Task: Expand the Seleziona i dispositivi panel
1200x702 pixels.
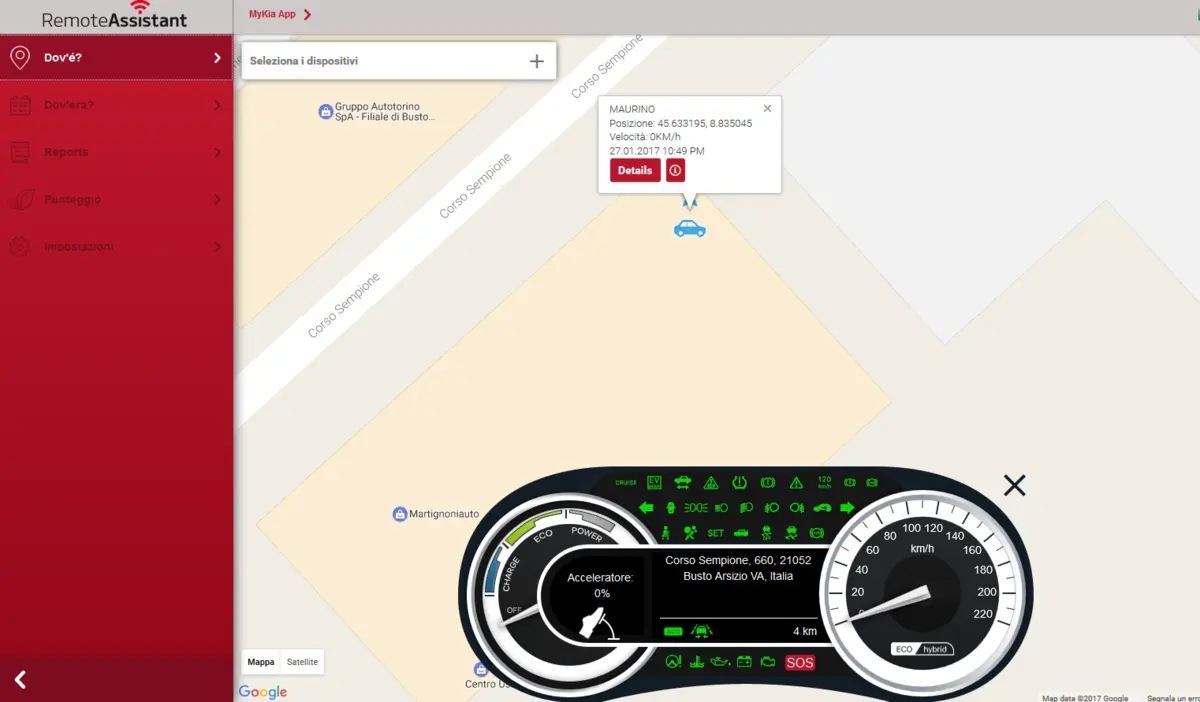Action: pyautogui.click(x=537, y=61)
